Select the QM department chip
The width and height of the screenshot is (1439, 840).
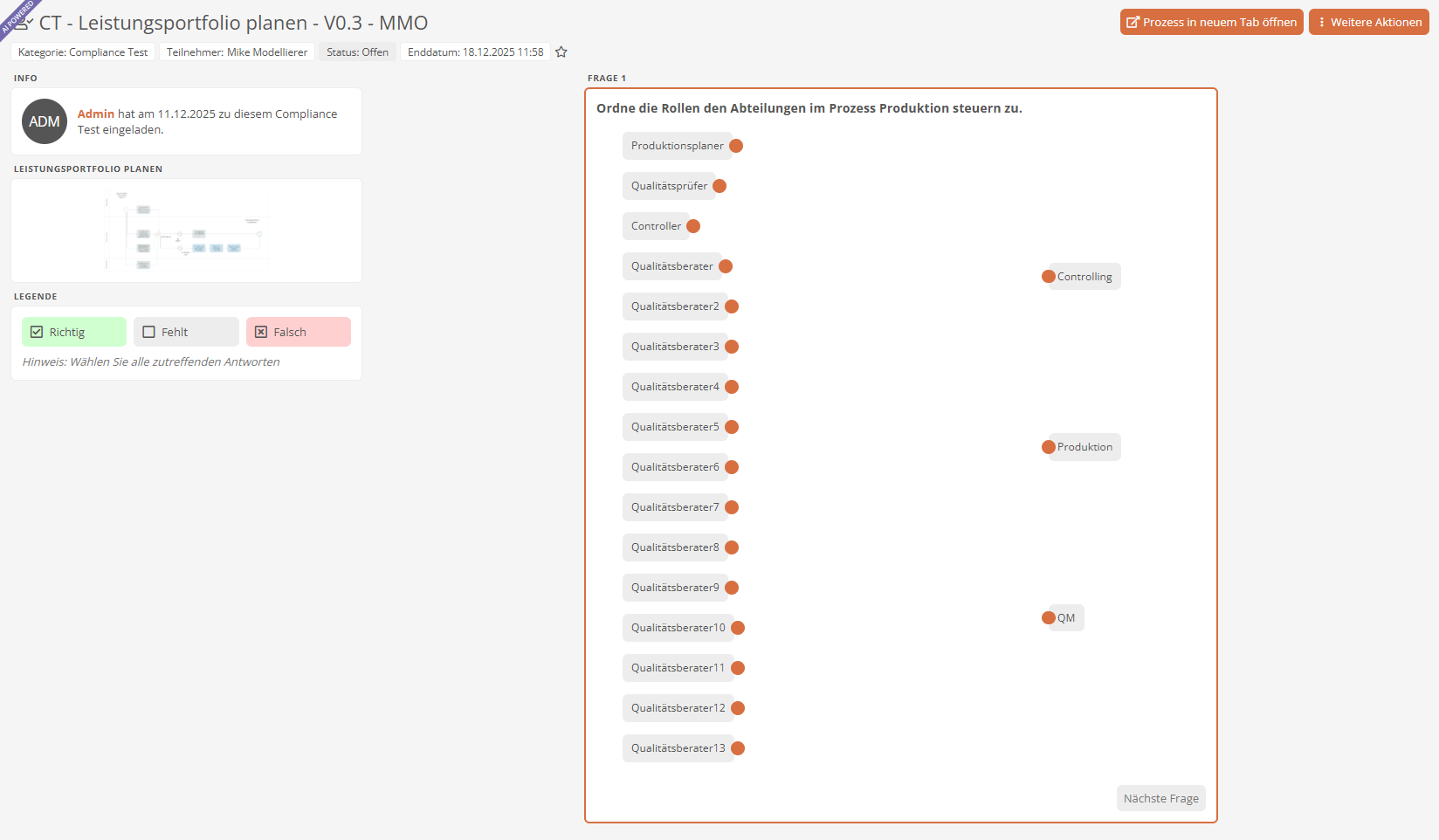pyautogui.click(x=1066, y=618)
